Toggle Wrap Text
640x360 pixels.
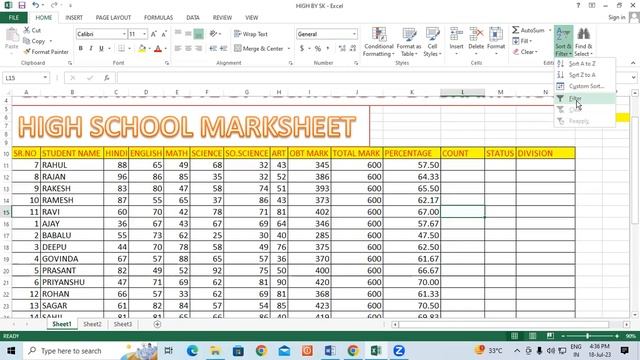click(251, 34)
